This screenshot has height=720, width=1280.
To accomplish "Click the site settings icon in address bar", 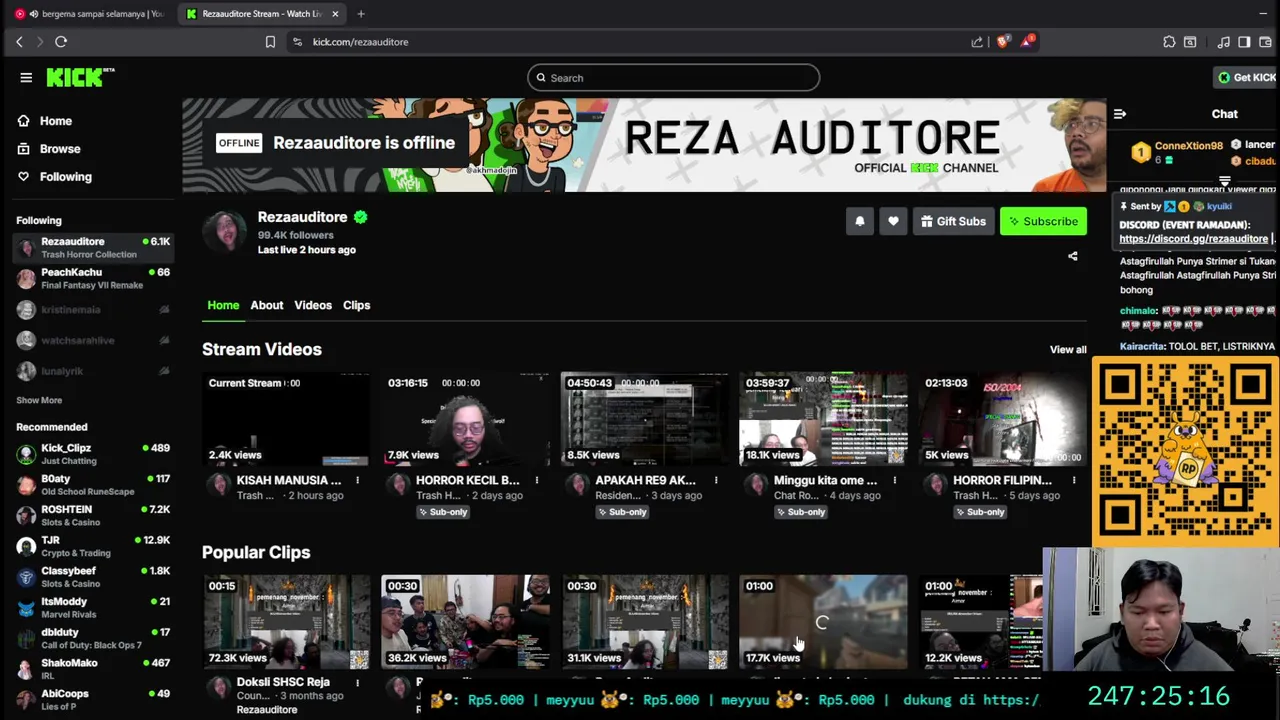I will [296, 42].
